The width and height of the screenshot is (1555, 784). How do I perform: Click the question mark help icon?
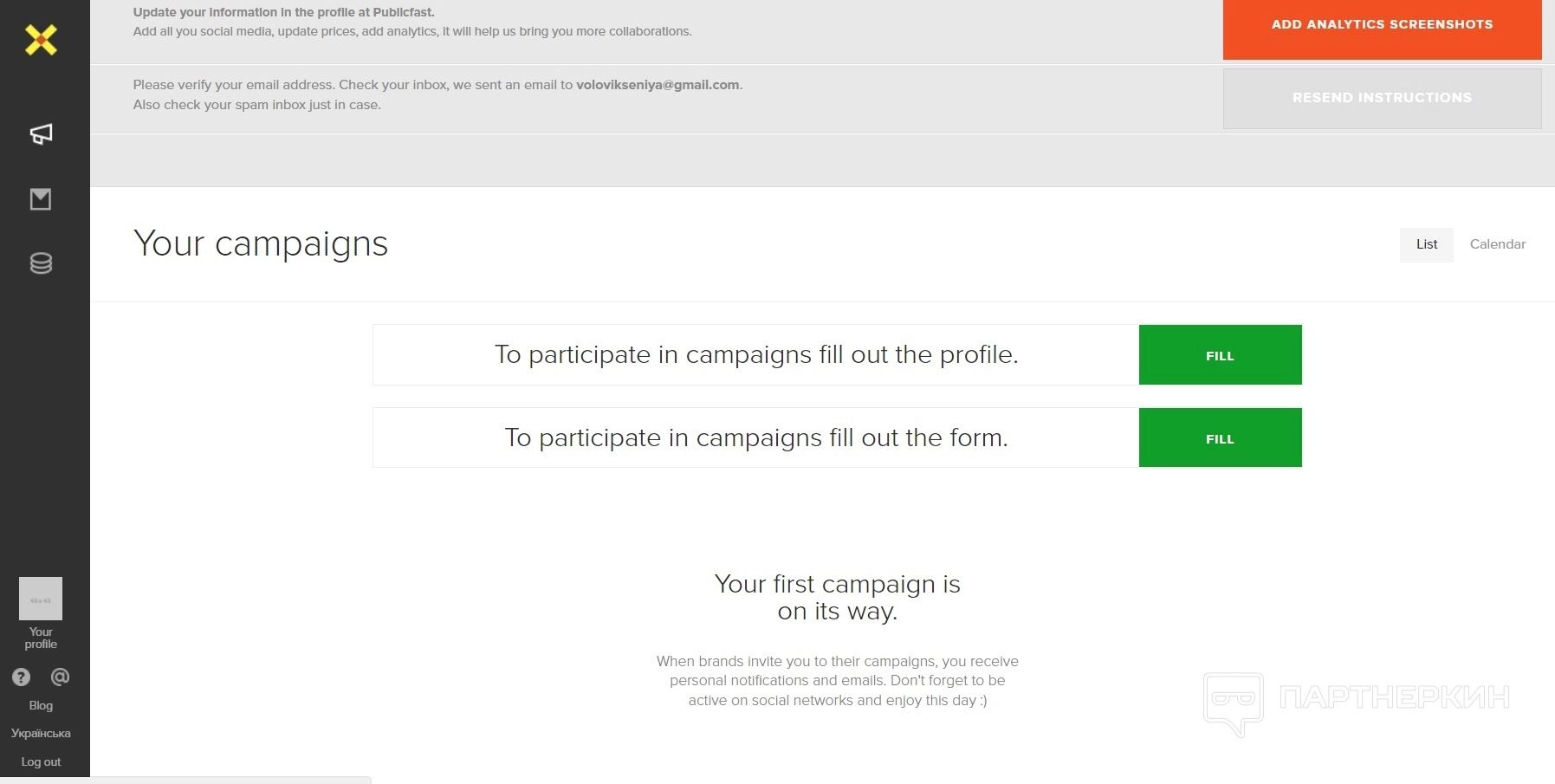pos(22,677)
